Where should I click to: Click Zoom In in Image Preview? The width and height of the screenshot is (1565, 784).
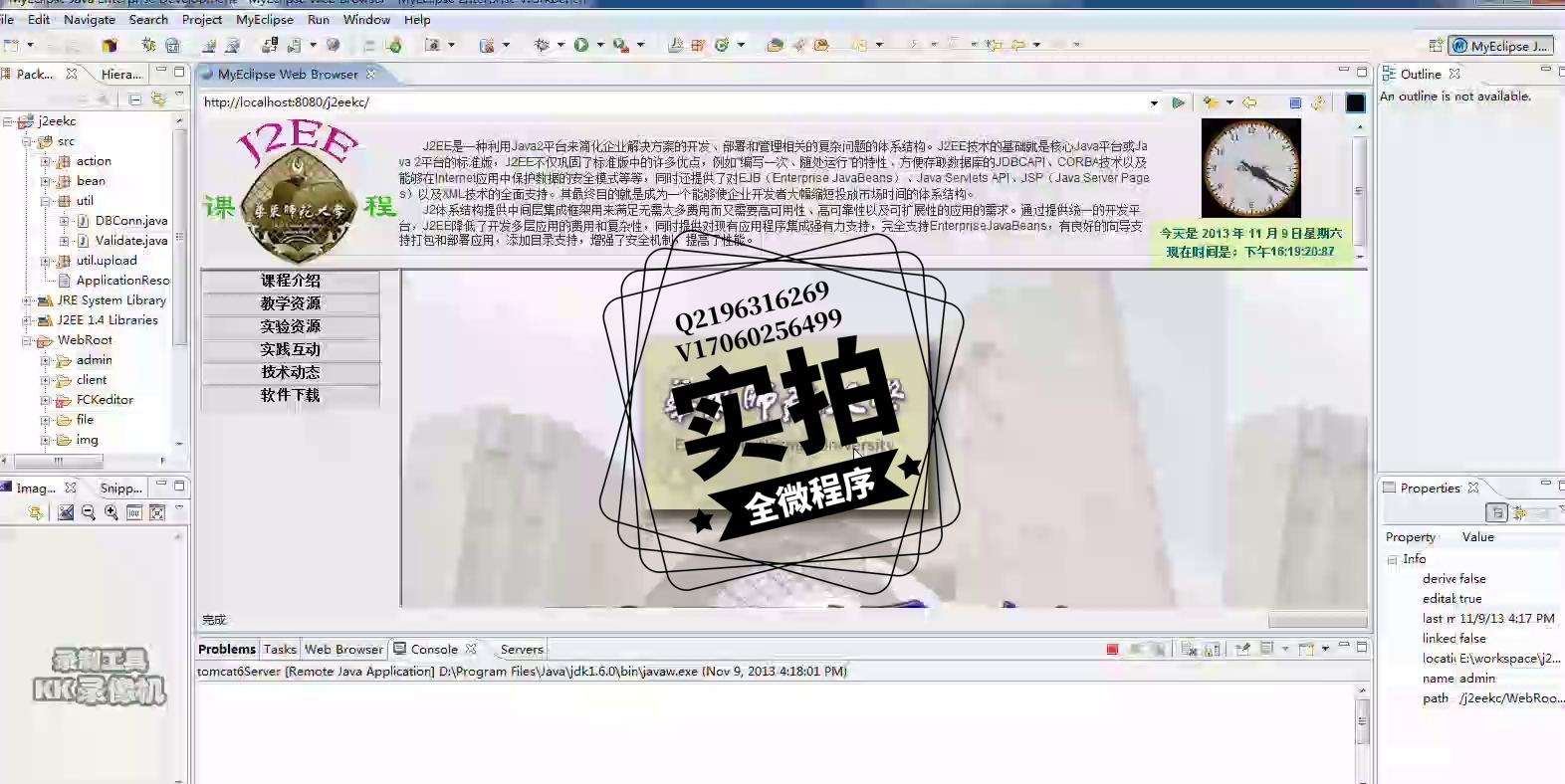pos(112,512)
